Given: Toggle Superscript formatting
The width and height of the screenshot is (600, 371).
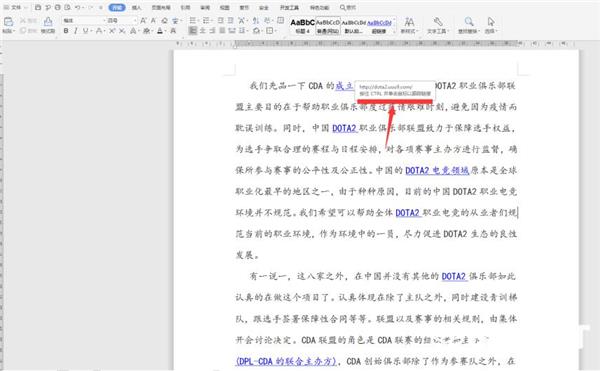Looking at the screenshot, I should point(112,31).
